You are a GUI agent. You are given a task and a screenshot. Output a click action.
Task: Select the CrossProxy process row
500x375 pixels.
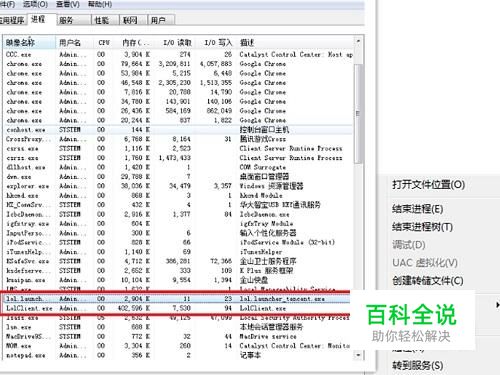pos(178,139)
